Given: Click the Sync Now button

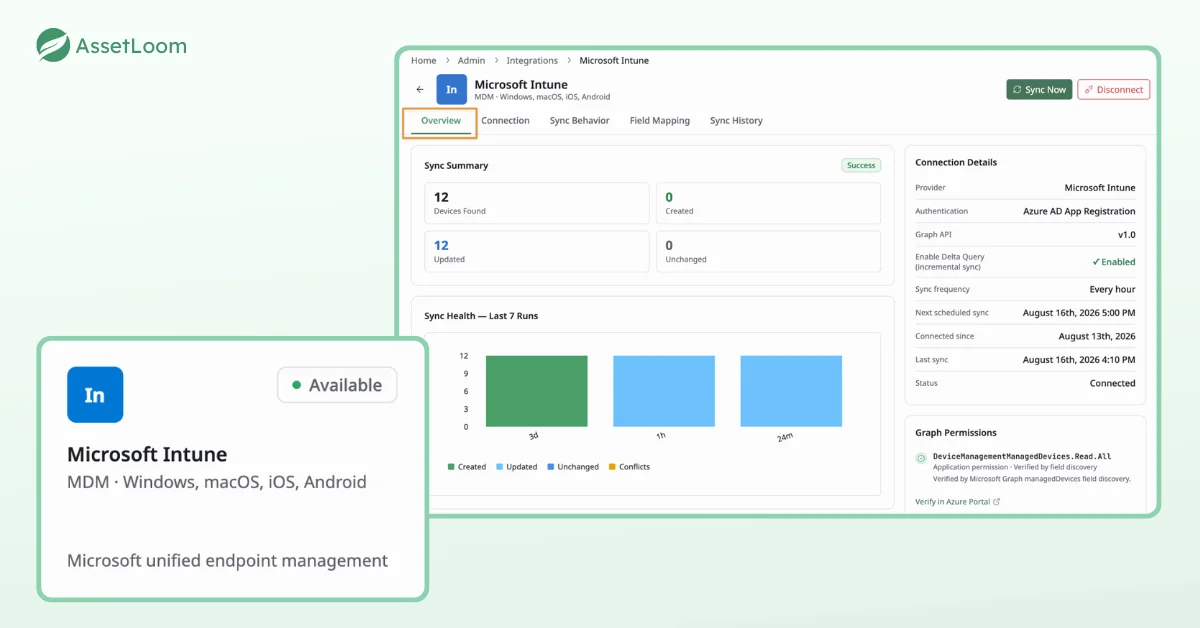Looking at the screenshot, I should (1039, 89).
